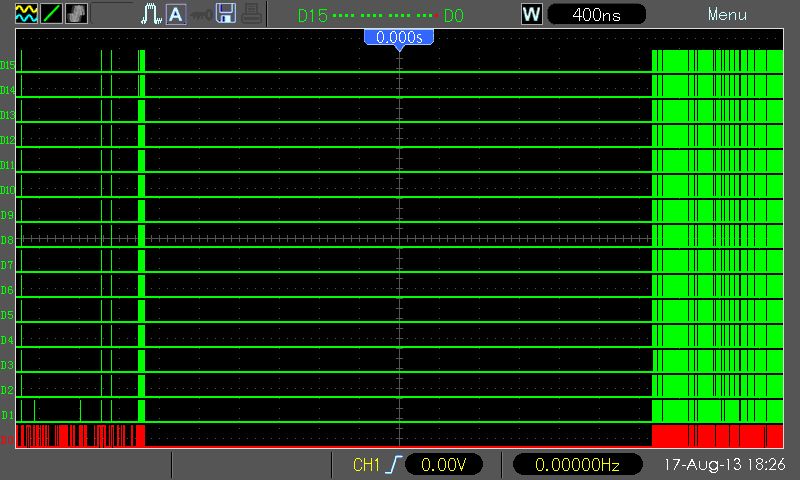Image resolution: width=800 pixels, height=480 pixels.
Task: Toggle the D8 channel label
Action: coord(8,240)
